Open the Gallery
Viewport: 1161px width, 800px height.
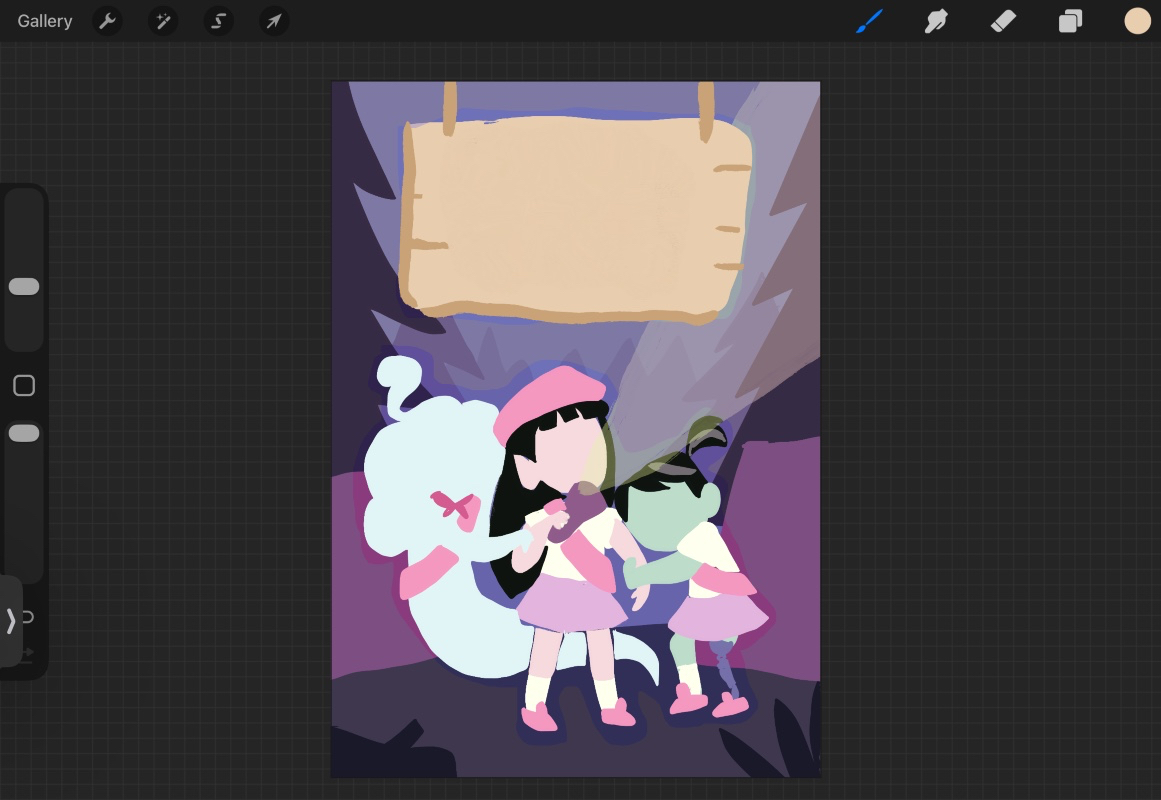click(x=45, y=21)
